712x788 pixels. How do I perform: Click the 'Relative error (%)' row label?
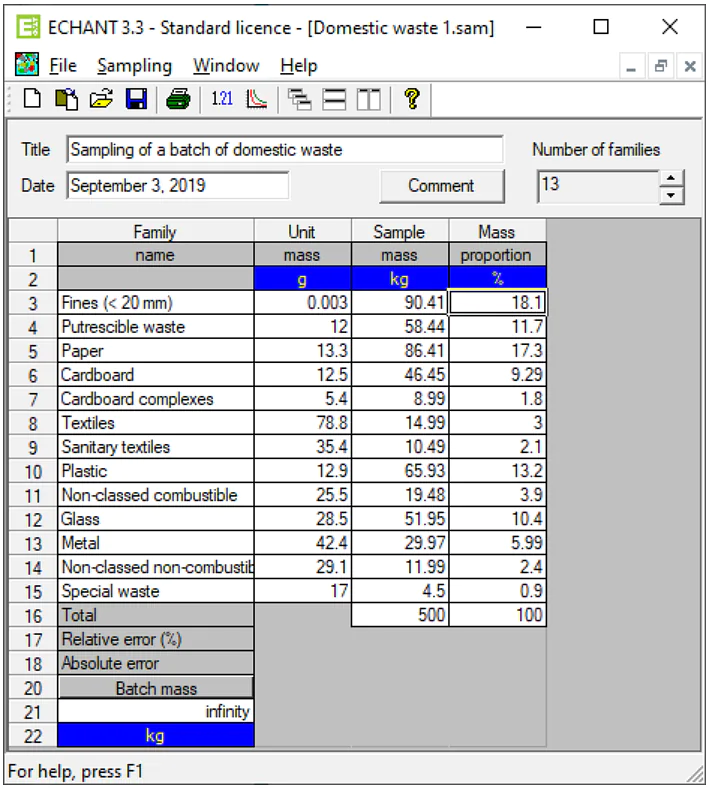click(156, 639)
